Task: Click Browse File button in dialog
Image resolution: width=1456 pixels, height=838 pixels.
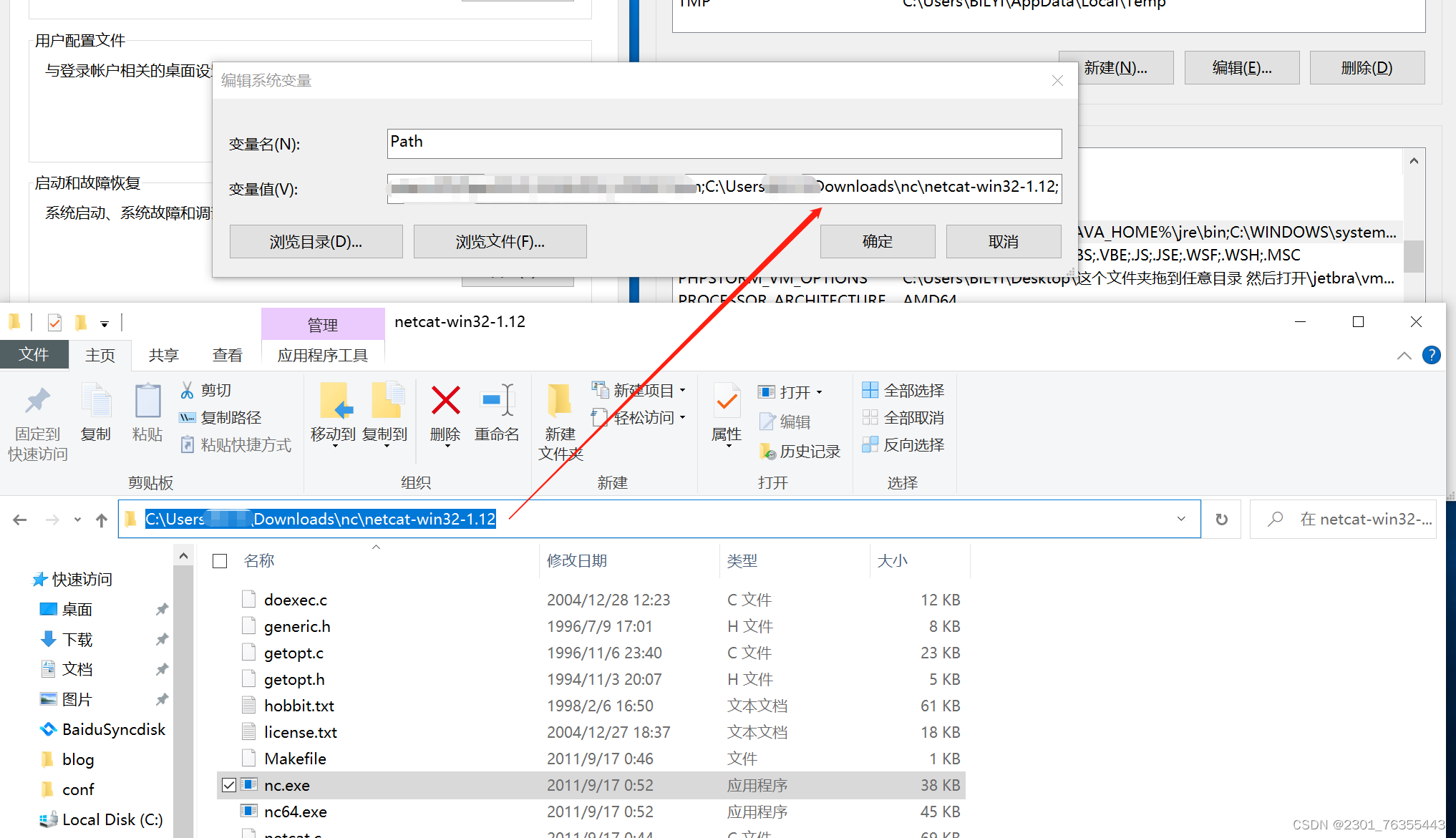Action: (500, 242)
